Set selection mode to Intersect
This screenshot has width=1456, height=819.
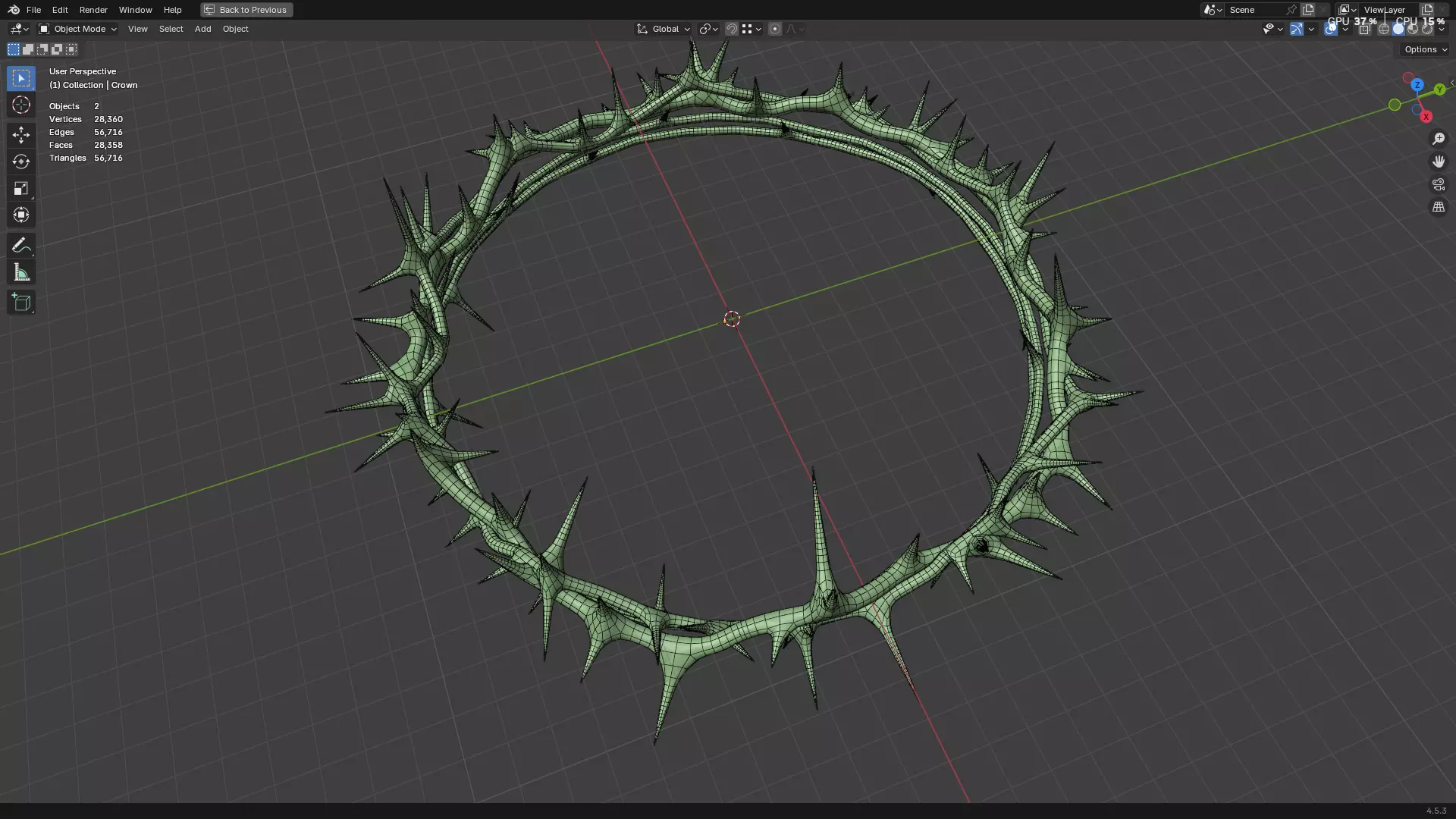point(71,49)
